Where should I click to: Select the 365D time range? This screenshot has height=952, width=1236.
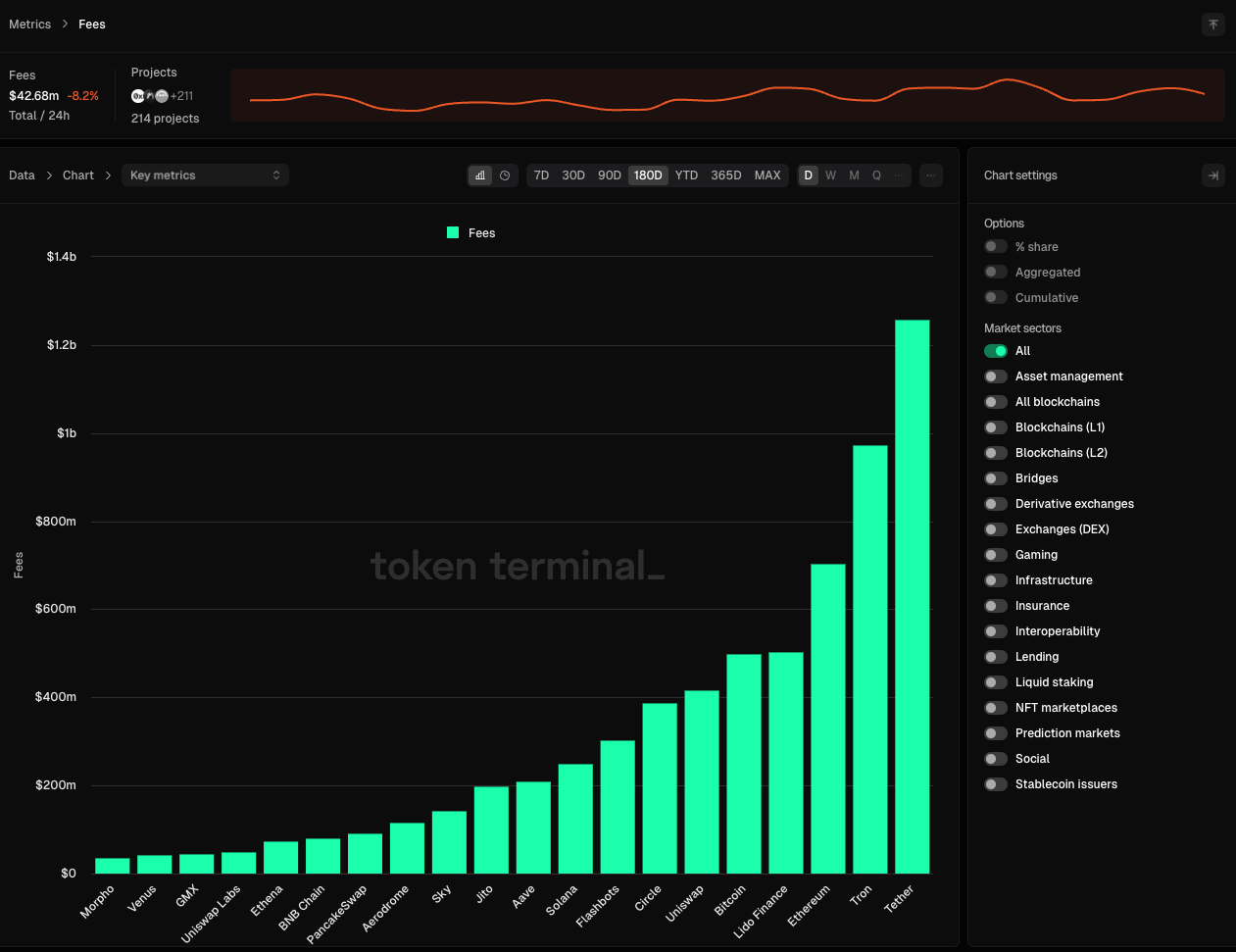pos(726,175)
